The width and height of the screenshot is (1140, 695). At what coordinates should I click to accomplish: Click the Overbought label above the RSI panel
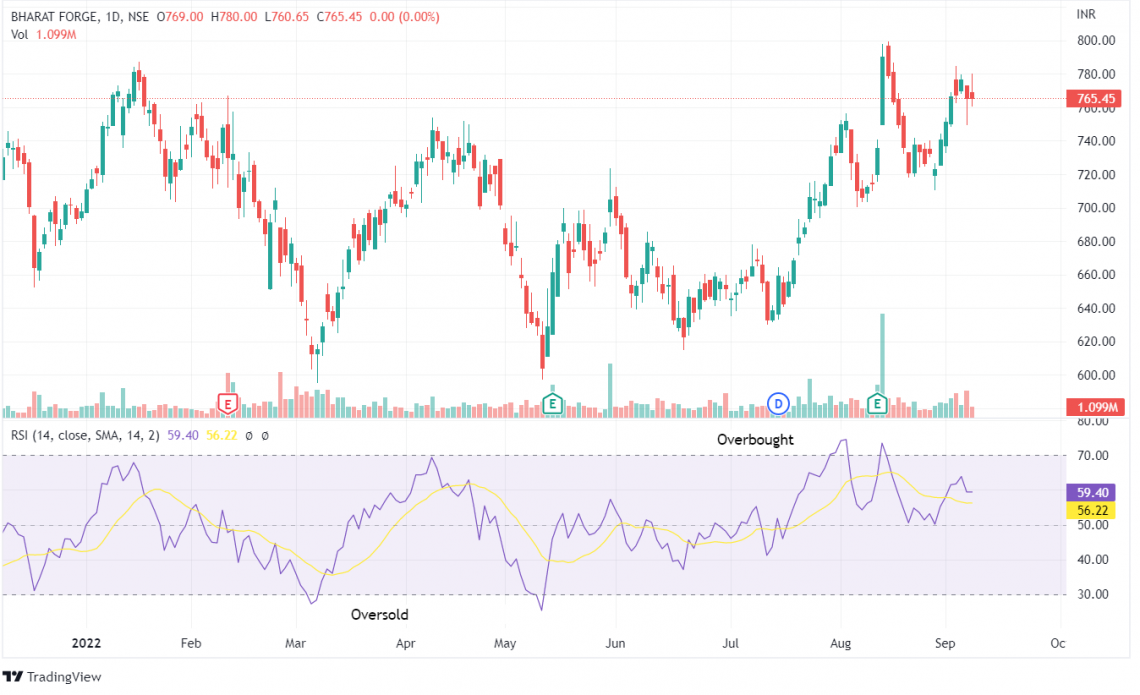coord(755,440)
